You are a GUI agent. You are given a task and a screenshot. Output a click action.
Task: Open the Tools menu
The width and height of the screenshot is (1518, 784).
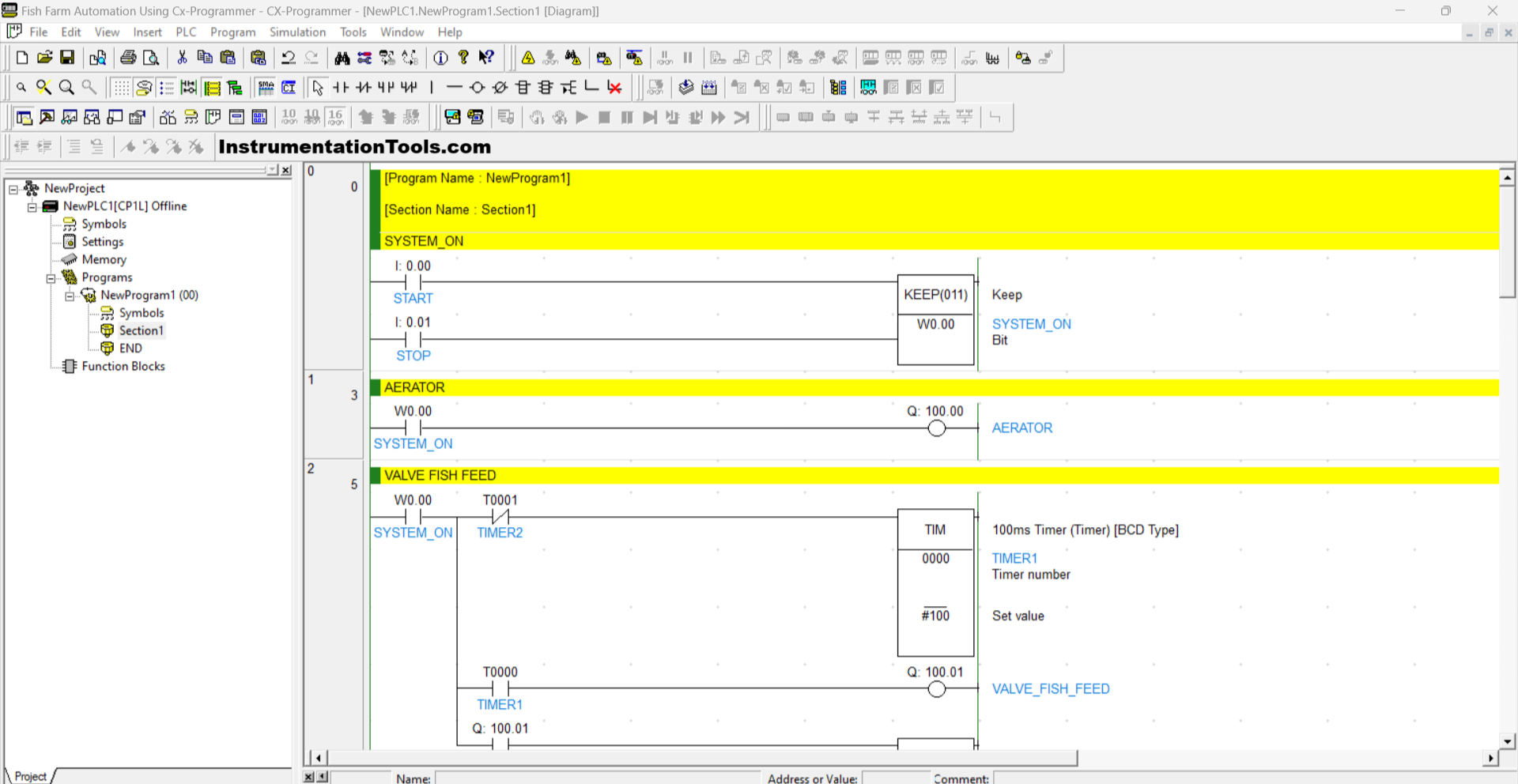[353, 32]
